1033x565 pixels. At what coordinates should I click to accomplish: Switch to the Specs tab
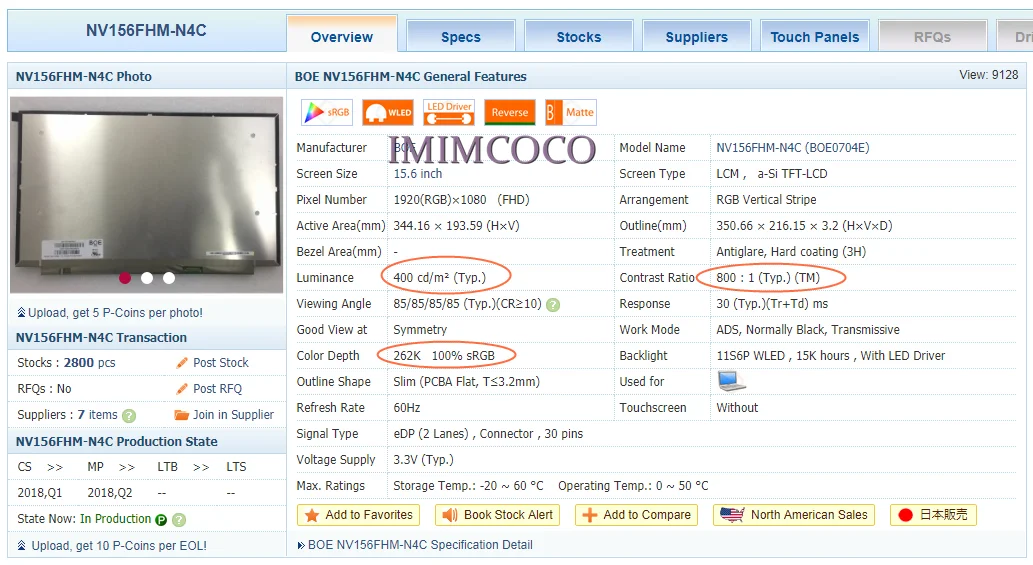[x=461, y=36]
